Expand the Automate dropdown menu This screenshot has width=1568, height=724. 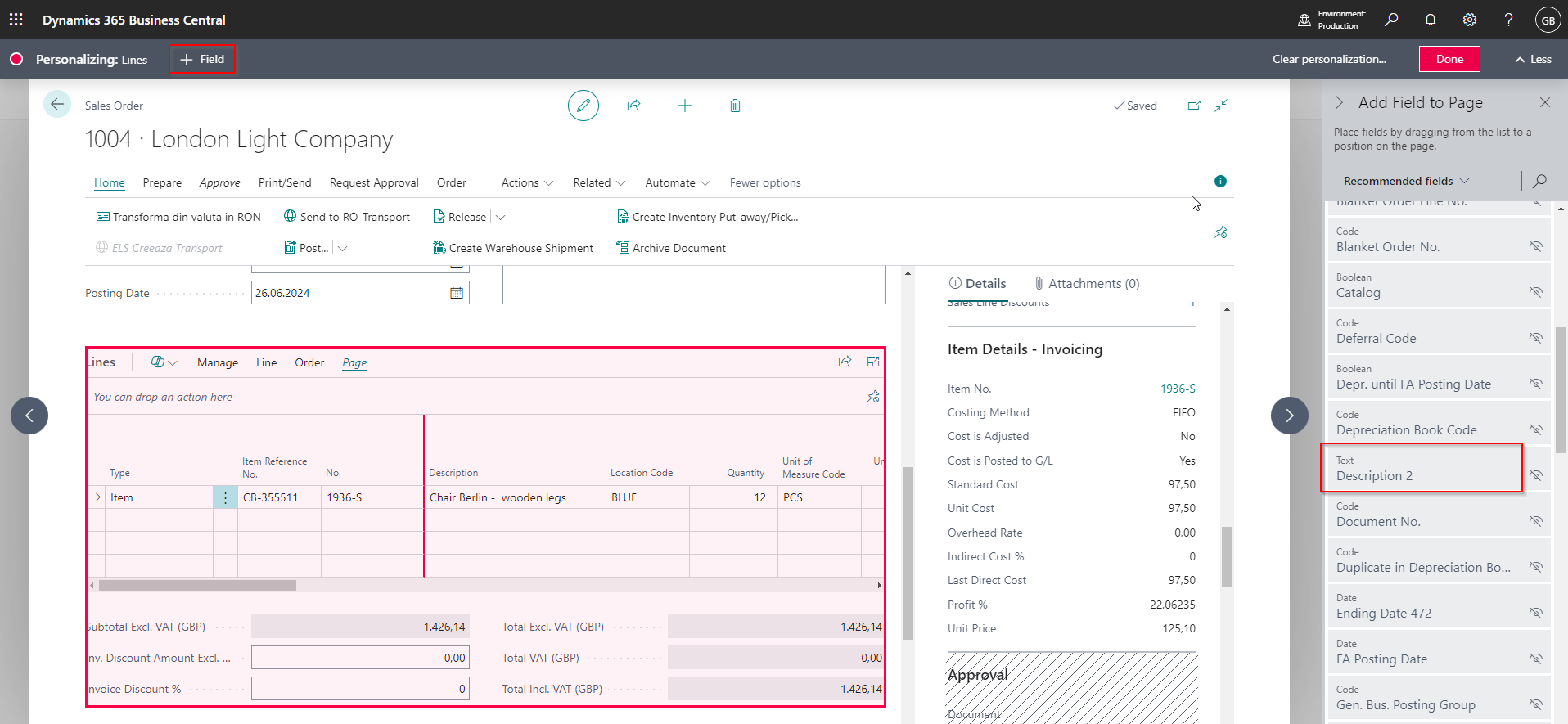coord(678,182)
